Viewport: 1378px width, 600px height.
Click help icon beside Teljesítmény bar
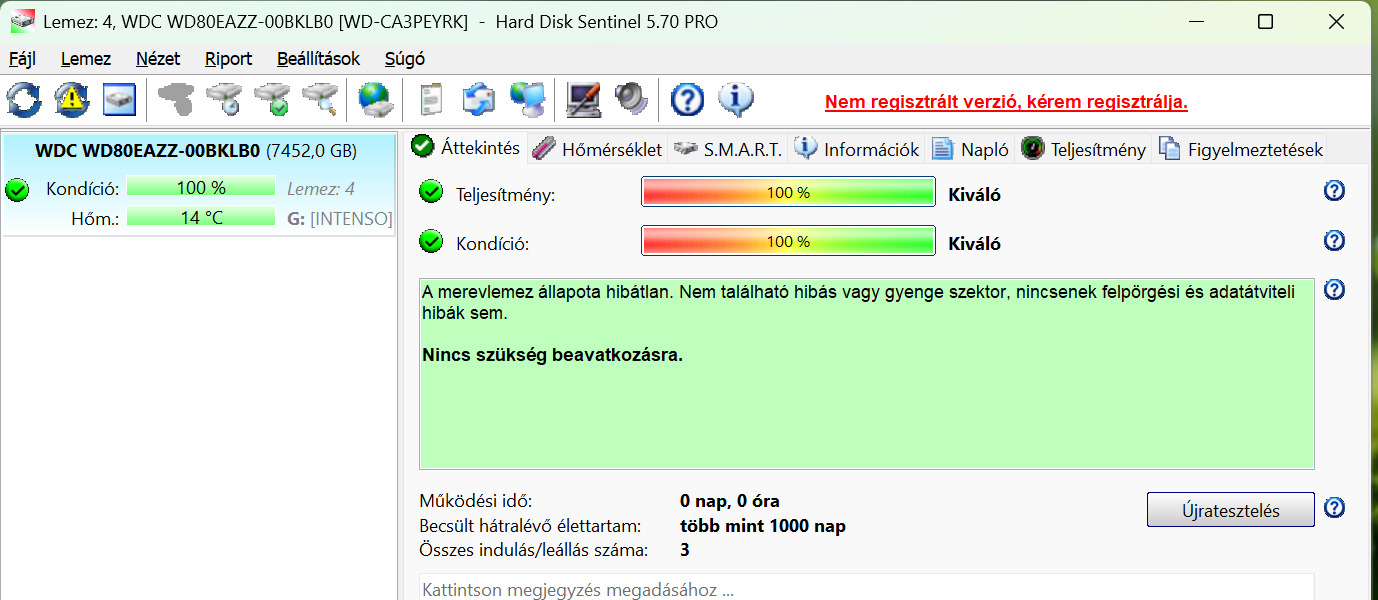(1334, 191)
